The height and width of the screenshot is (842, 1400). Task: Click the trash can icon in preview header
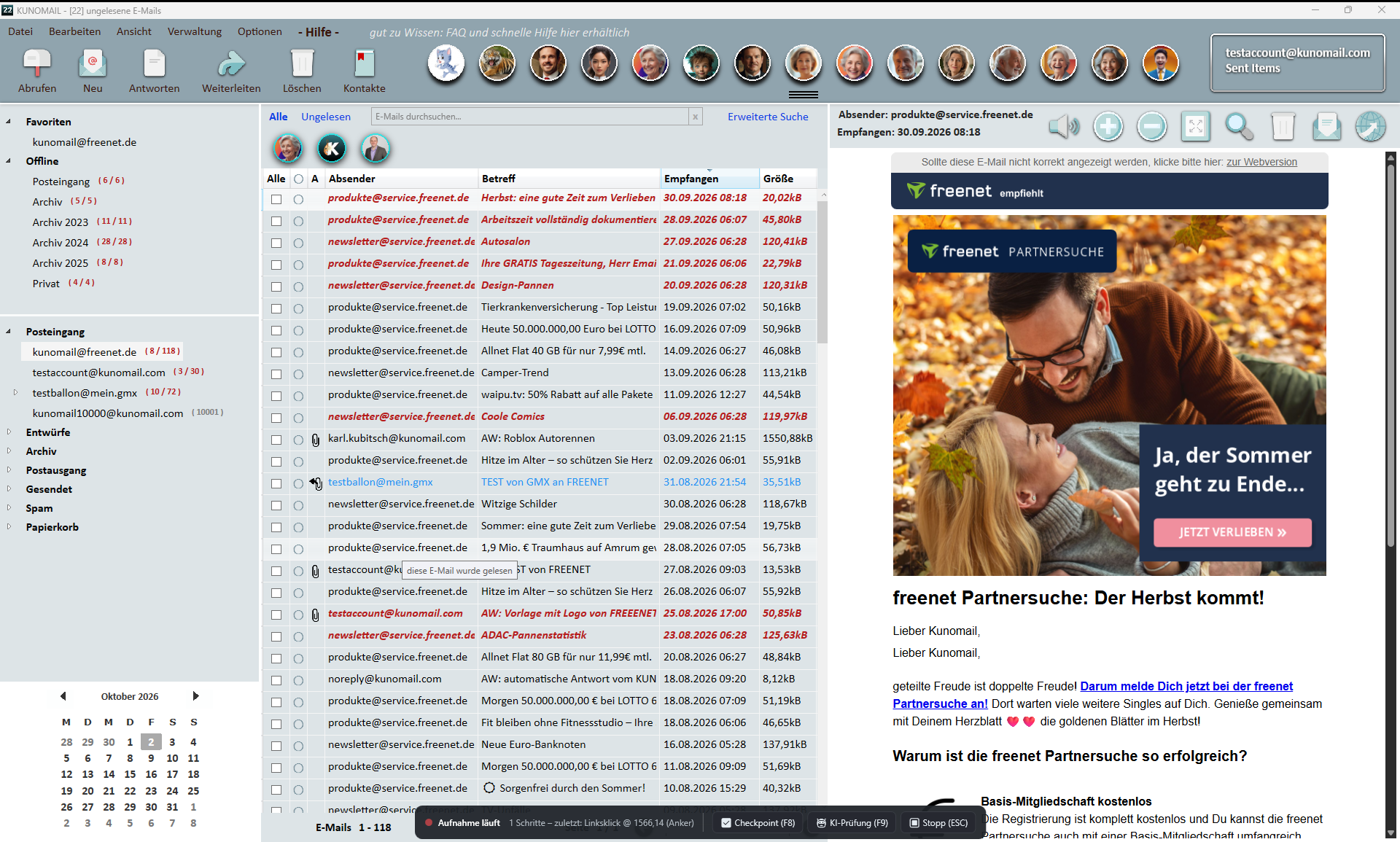click(1283, 126)
